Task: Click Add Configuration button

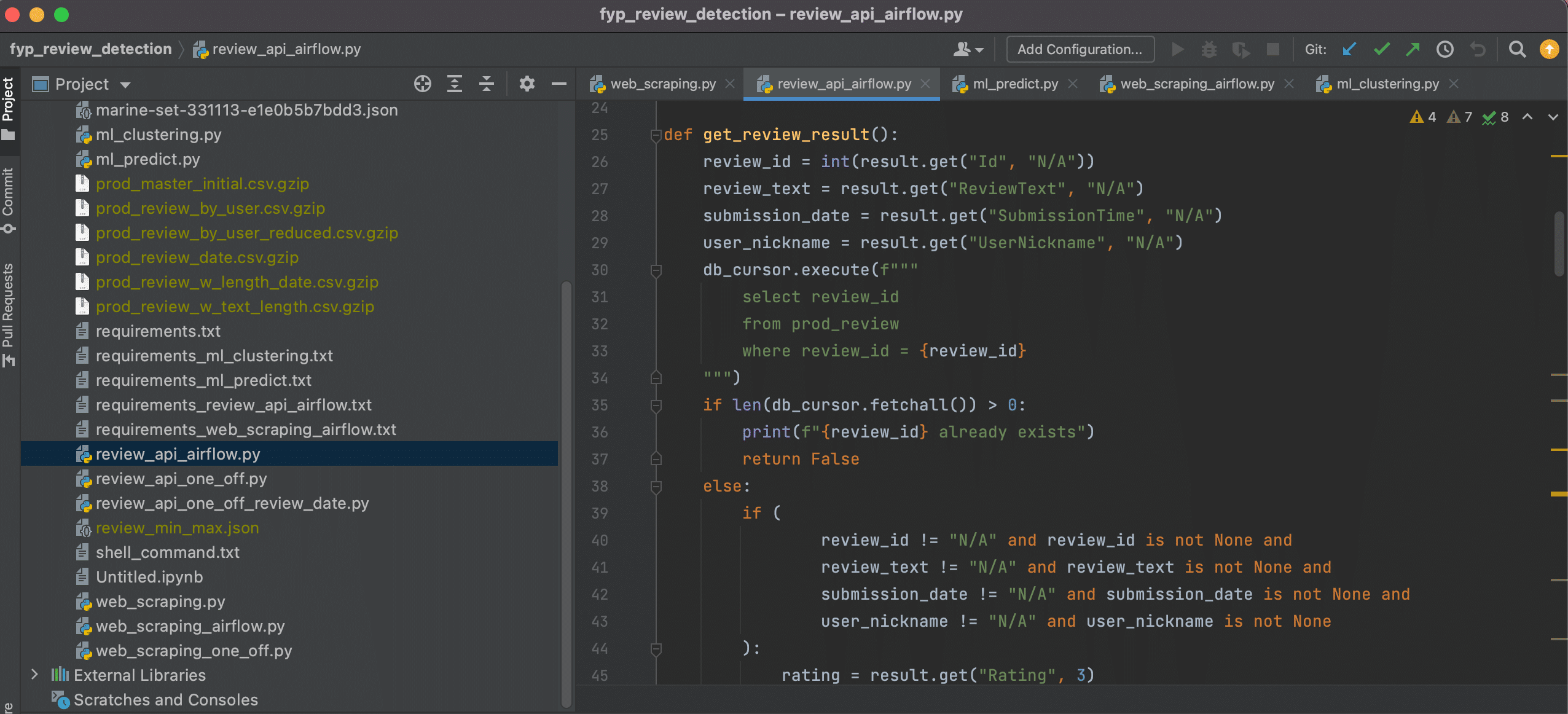Action: click(1080, 49)
